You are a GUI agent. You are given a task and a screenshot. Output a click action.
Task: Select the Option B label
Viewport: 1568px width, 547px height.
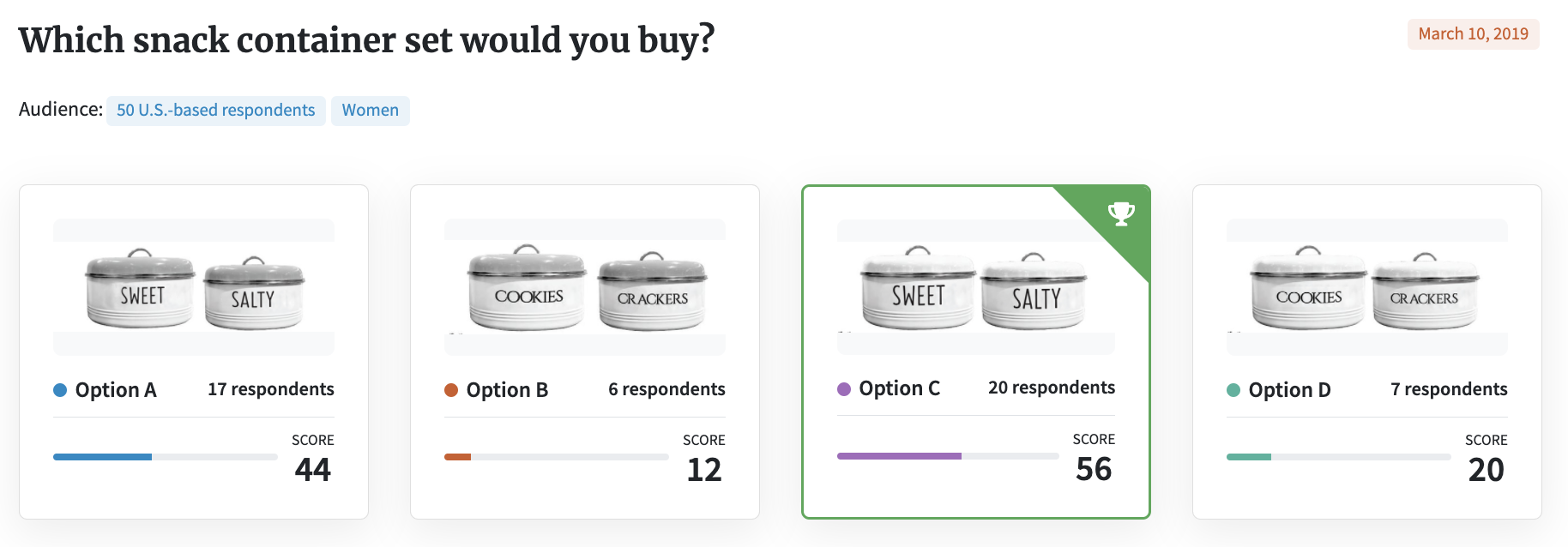pyautogui.click(x=507, y=390)
